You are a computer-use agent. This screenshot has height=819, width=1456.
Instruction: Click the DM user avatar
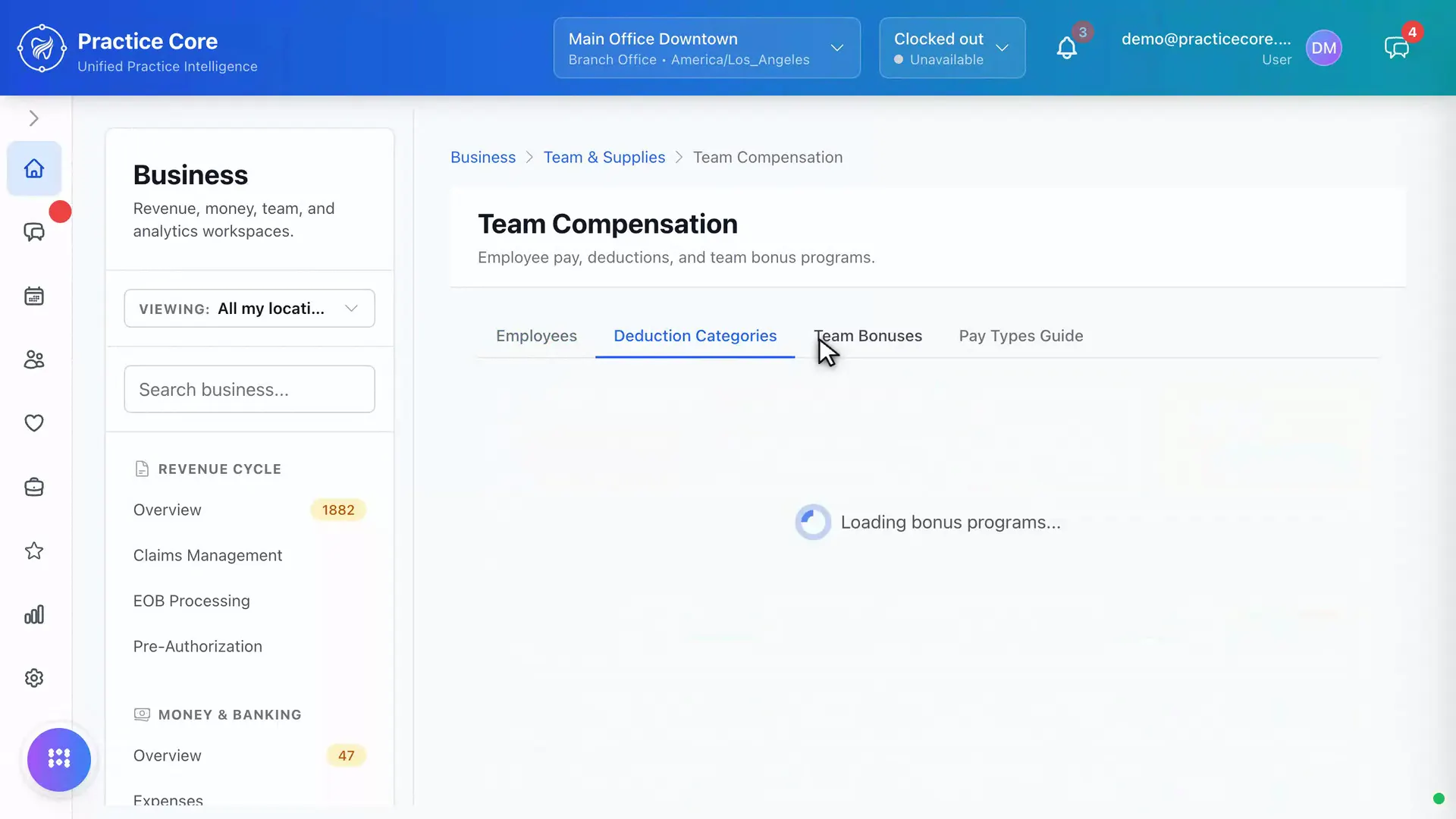click(x=1324, y=48)
